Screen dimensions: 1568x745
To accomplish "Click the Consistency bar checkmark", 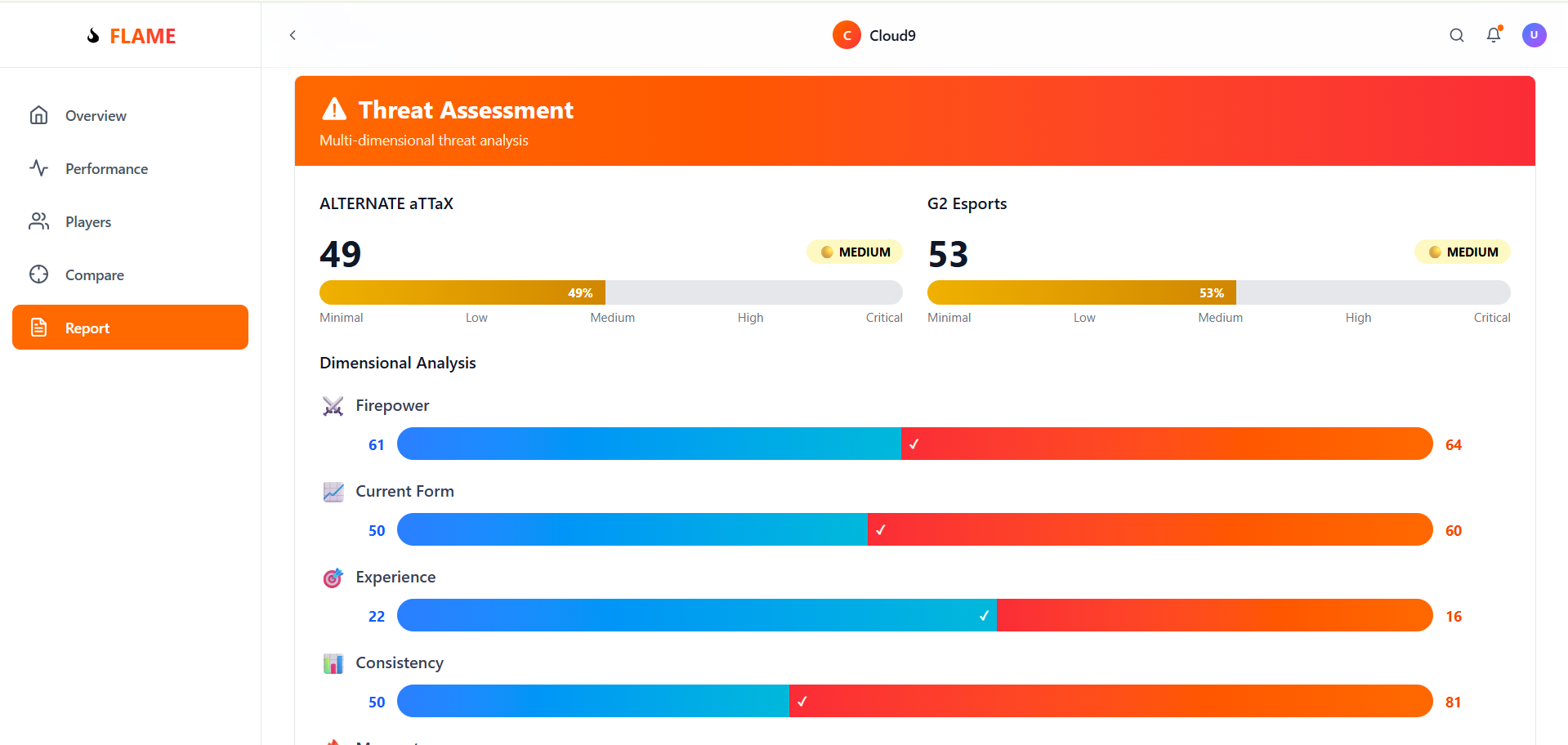I will click(802, 701).
